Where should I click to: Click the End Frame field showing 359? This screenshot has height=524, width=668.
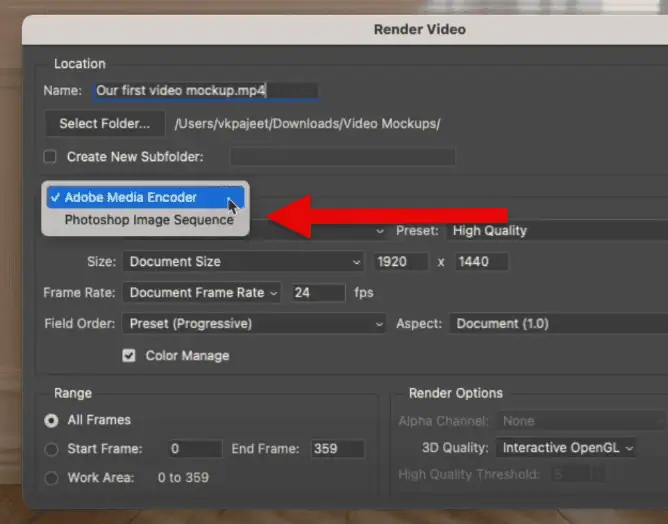[337, 449]
